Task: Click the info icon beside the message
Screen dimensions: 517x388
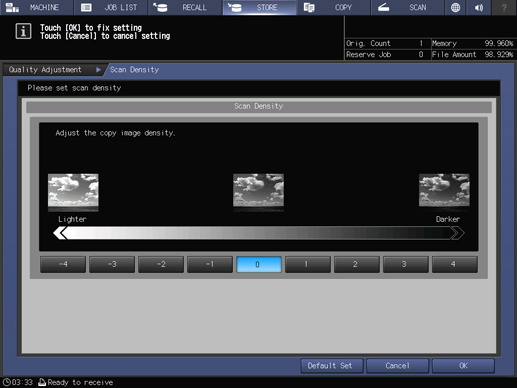Action: 23,31
